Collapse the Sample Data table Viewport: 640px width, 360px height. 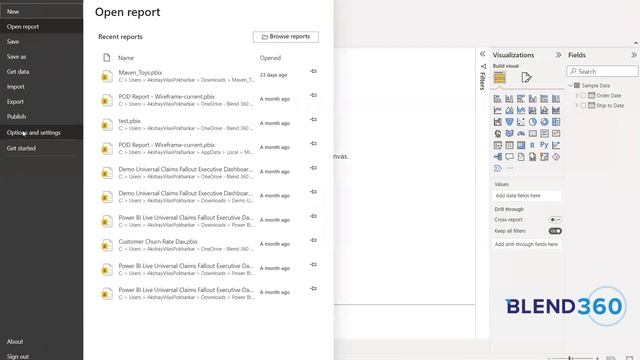click(x=571, y=86)
